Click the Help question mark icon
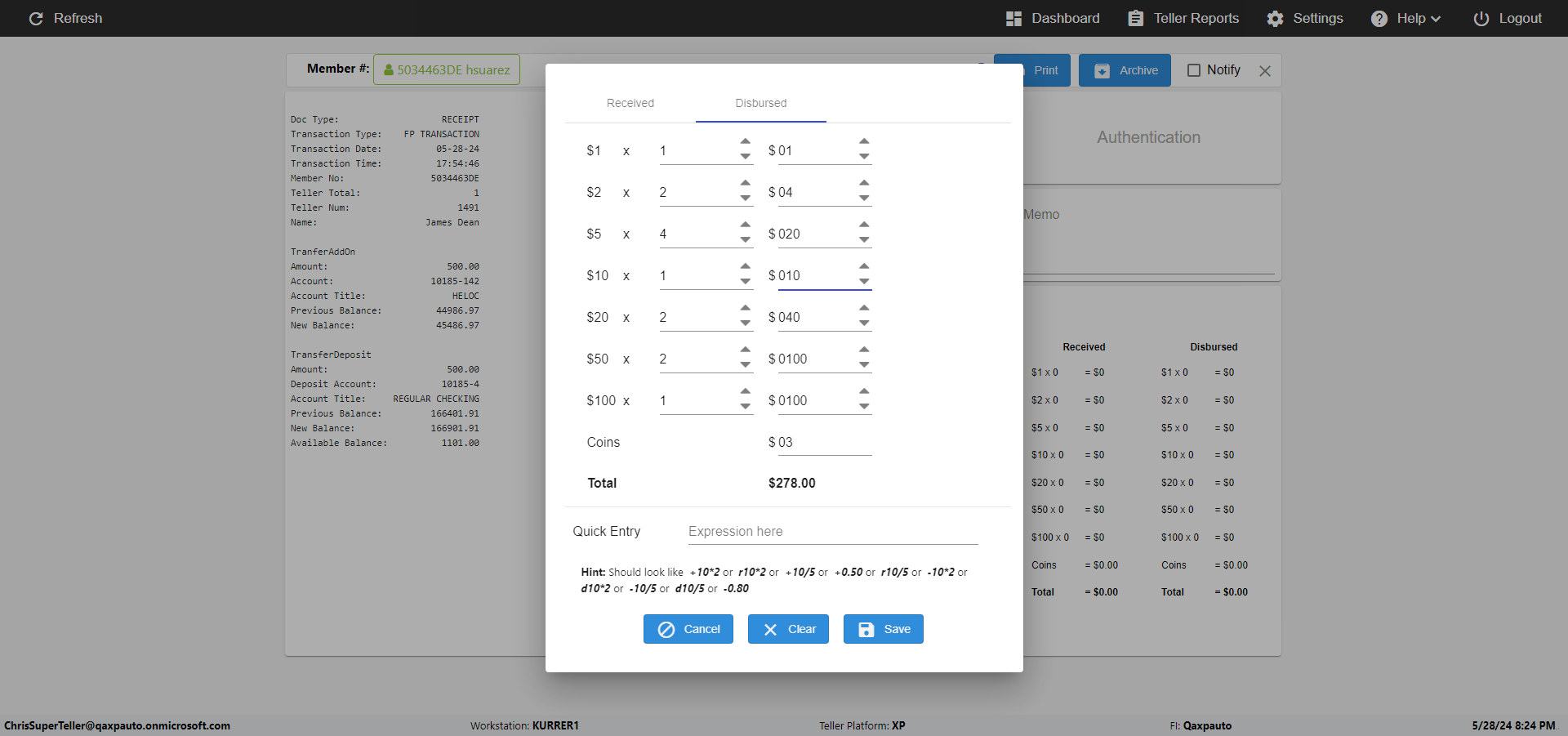The image size is (1568, 736). point(1379,18)
